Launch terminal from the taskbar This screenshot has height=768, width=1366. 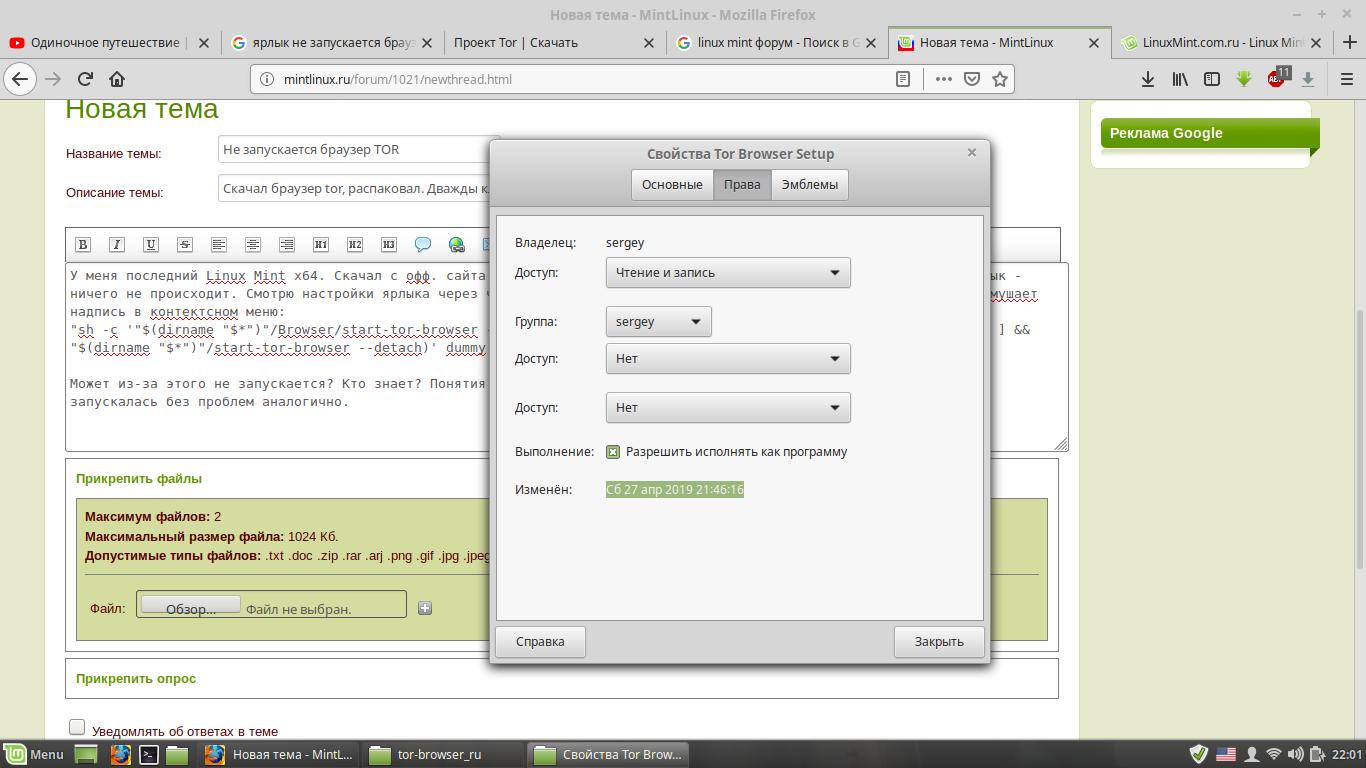click(149, 755)
